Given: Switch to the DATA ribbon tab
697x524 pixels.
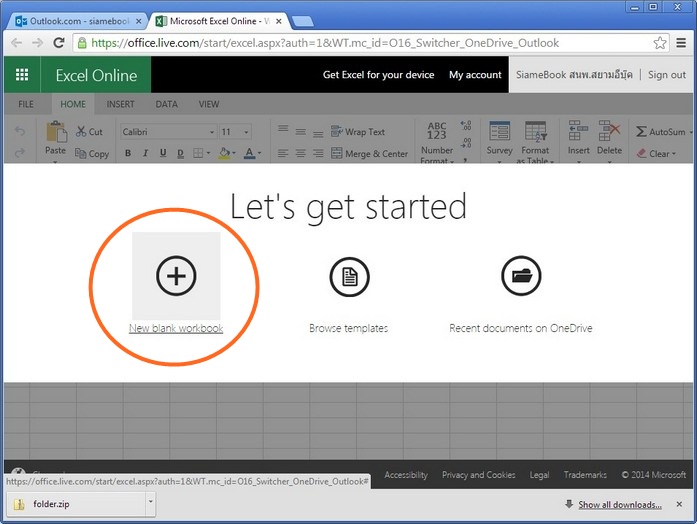Looking at the screenshot, I should (166, 104).
